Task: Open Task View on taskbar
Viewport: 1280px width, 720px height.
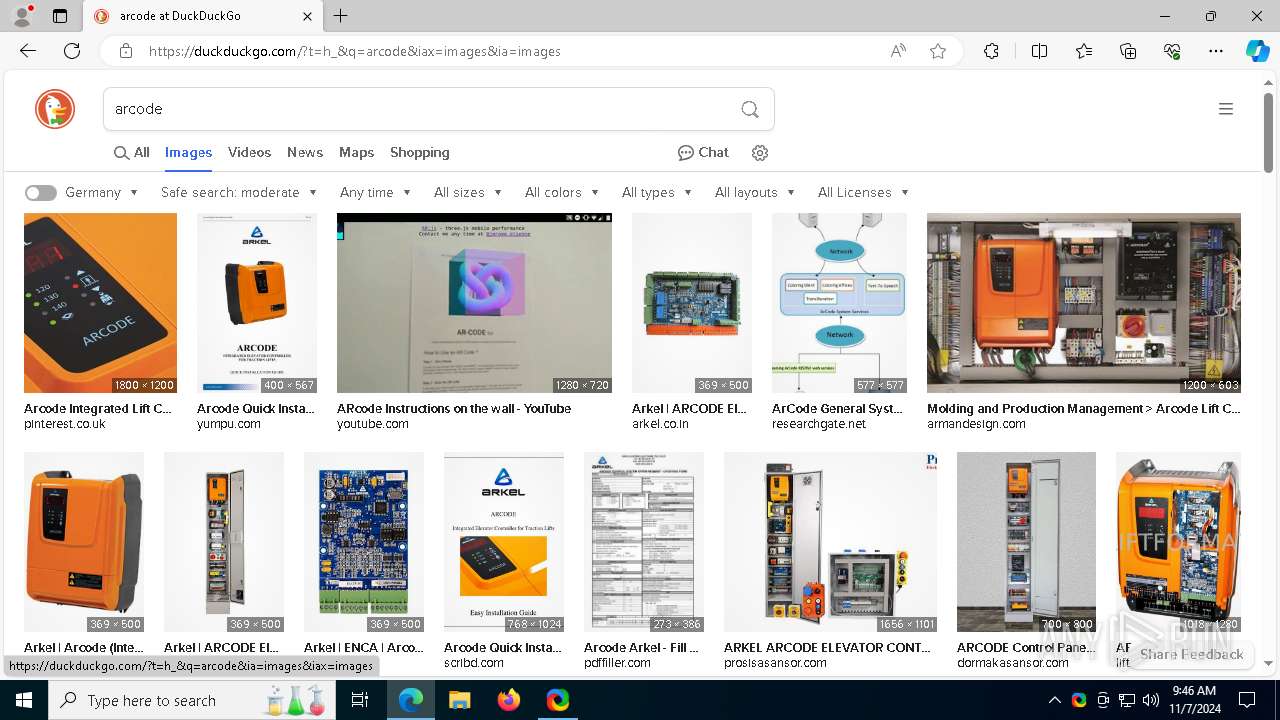Action: click(360, 700)
